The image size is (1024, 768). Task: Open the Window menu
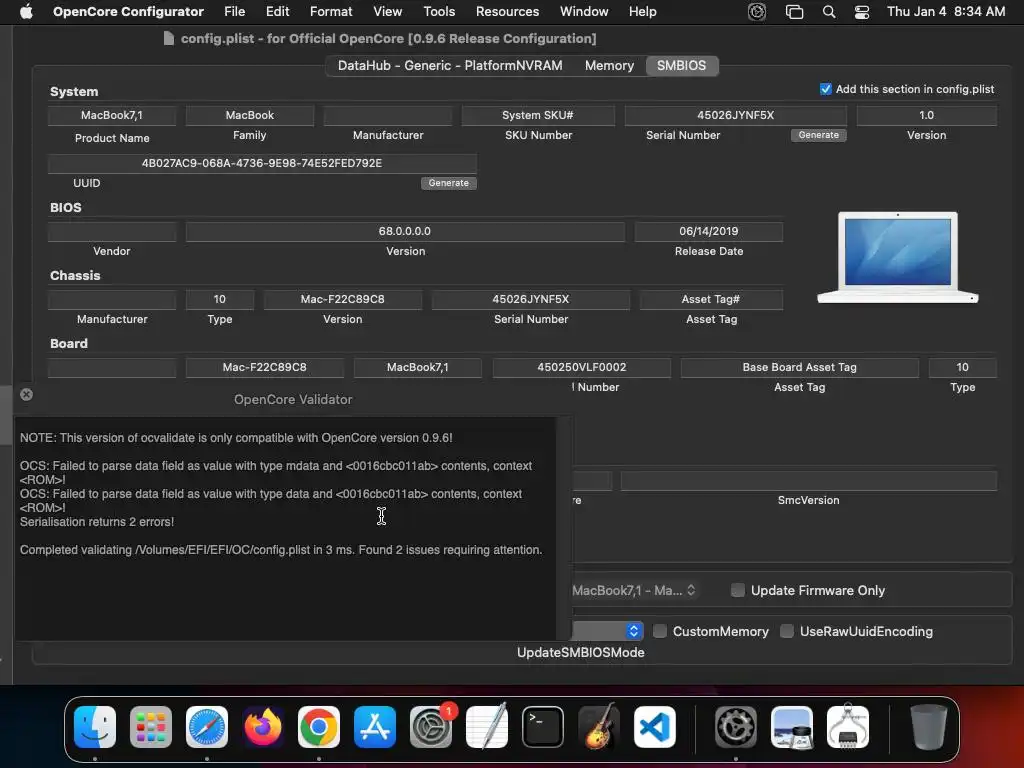pyautogui.click(x=584, y=11)
